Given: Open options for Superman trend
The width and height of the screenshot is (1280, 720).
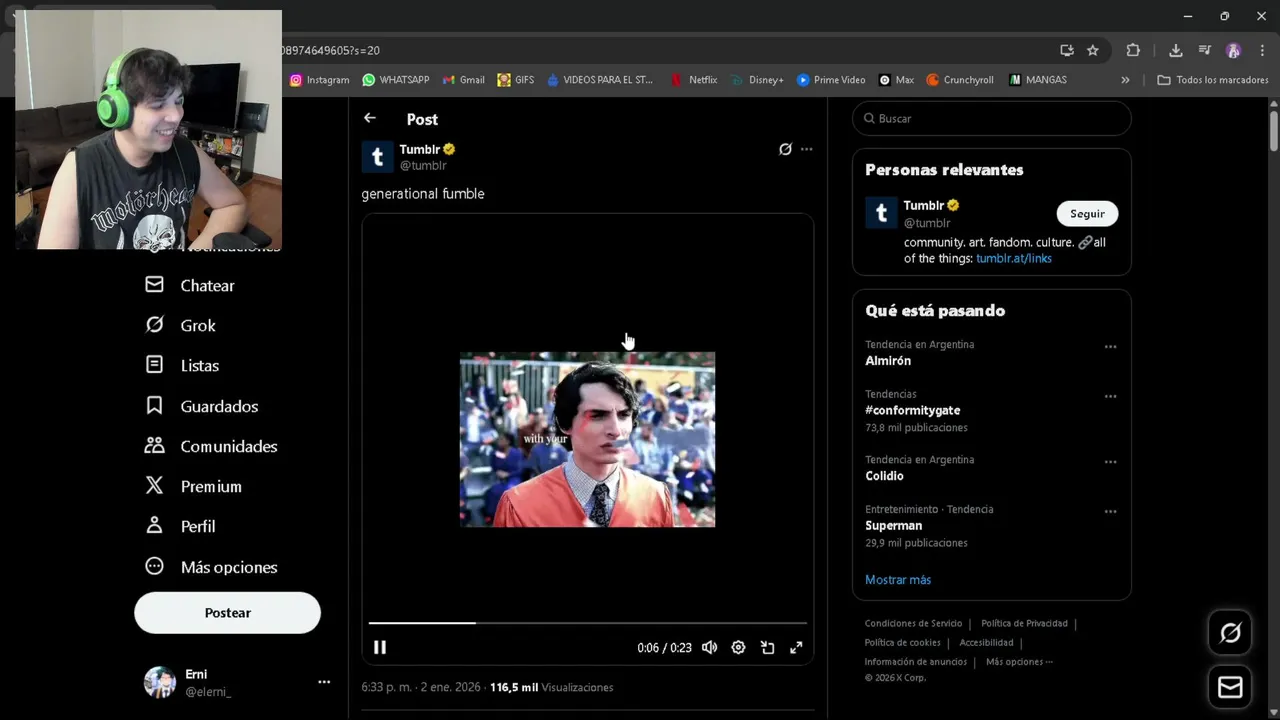Looking at the screenshot, I should click(x=1110, y=512).
